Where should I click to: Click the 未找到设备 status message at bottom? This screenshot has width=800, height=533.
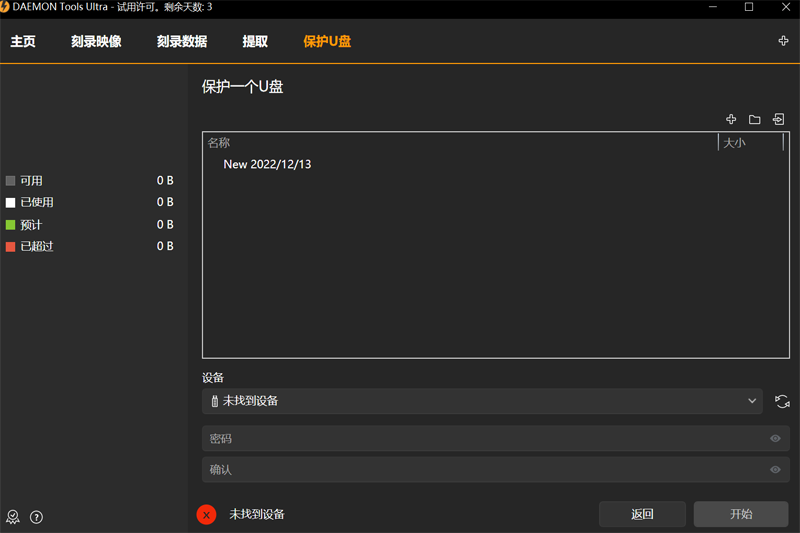coord(257,514)
